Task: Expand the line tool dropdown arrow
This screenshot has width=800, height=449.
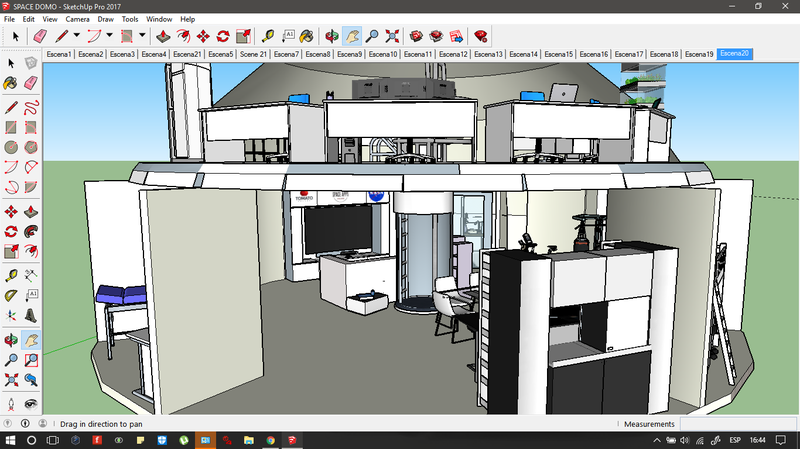Action: click(x=76, y=36)
